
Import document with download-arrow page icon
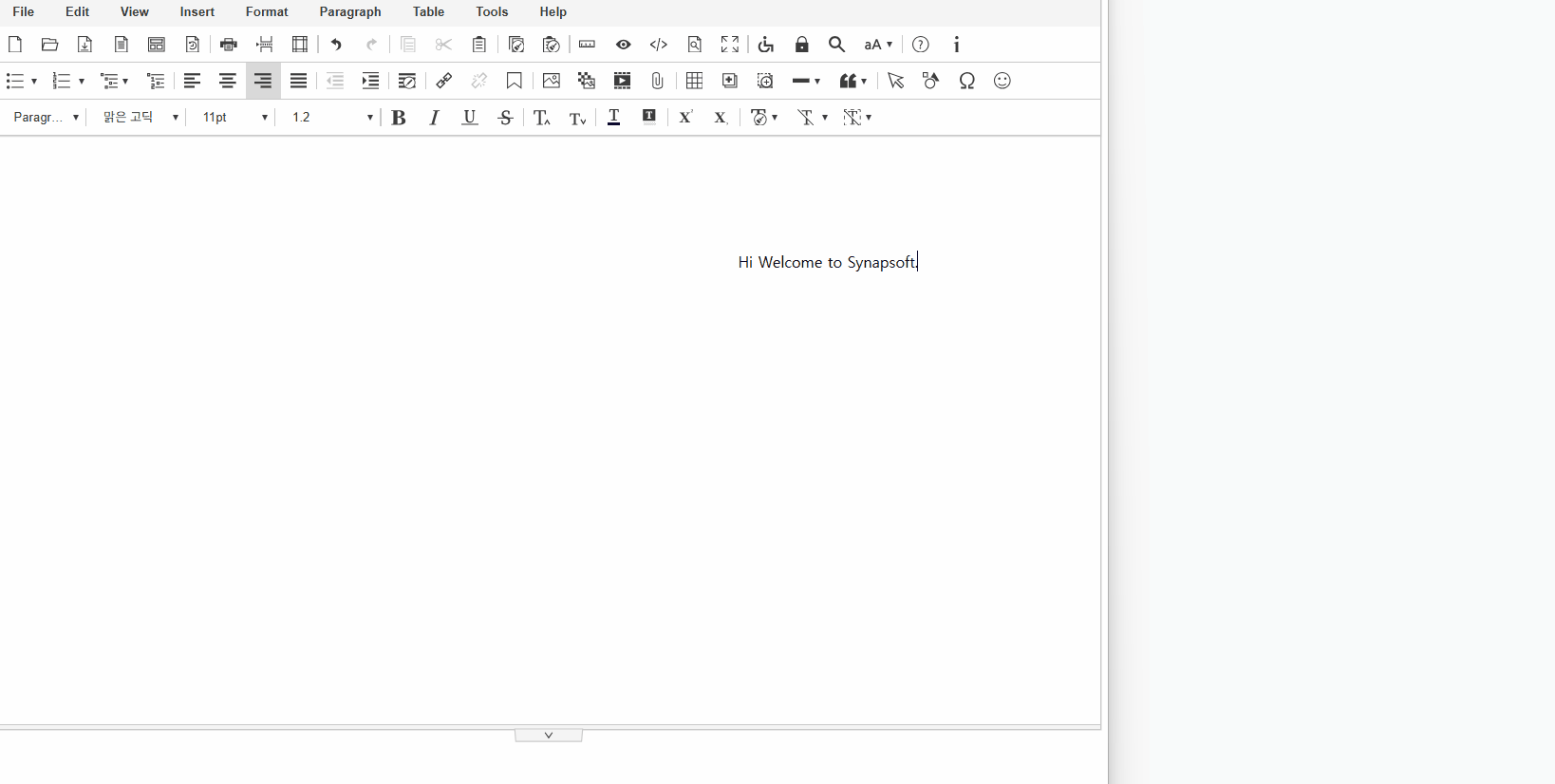click(x=84, y=45)
